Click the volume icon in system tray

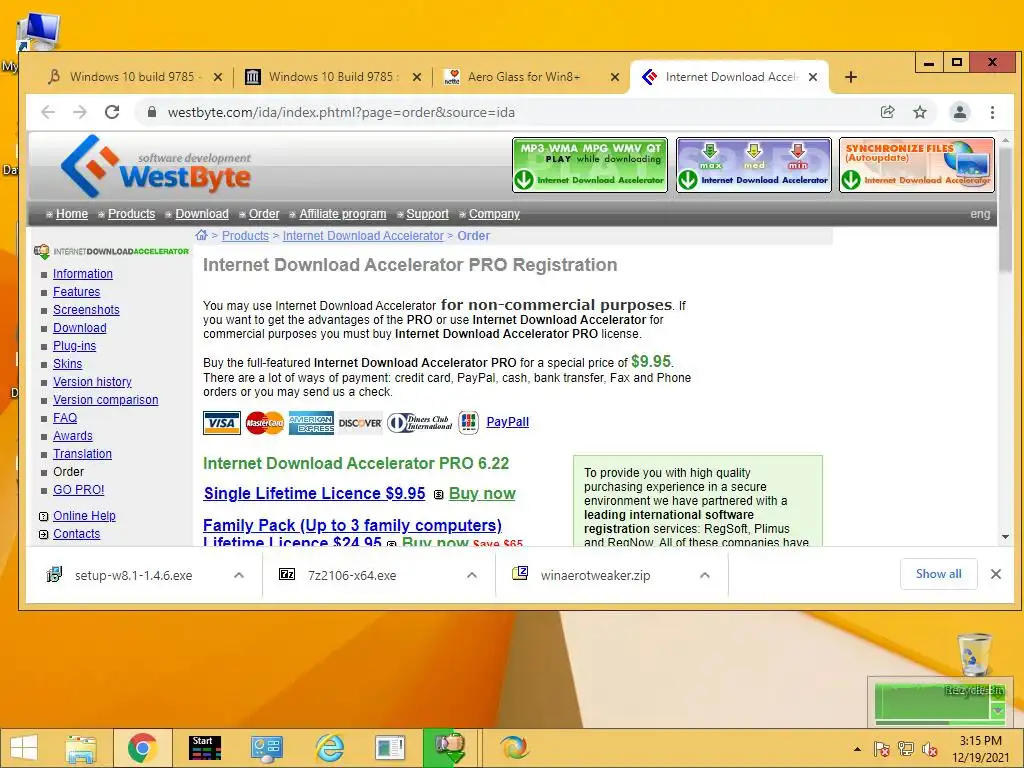point(929,749)
